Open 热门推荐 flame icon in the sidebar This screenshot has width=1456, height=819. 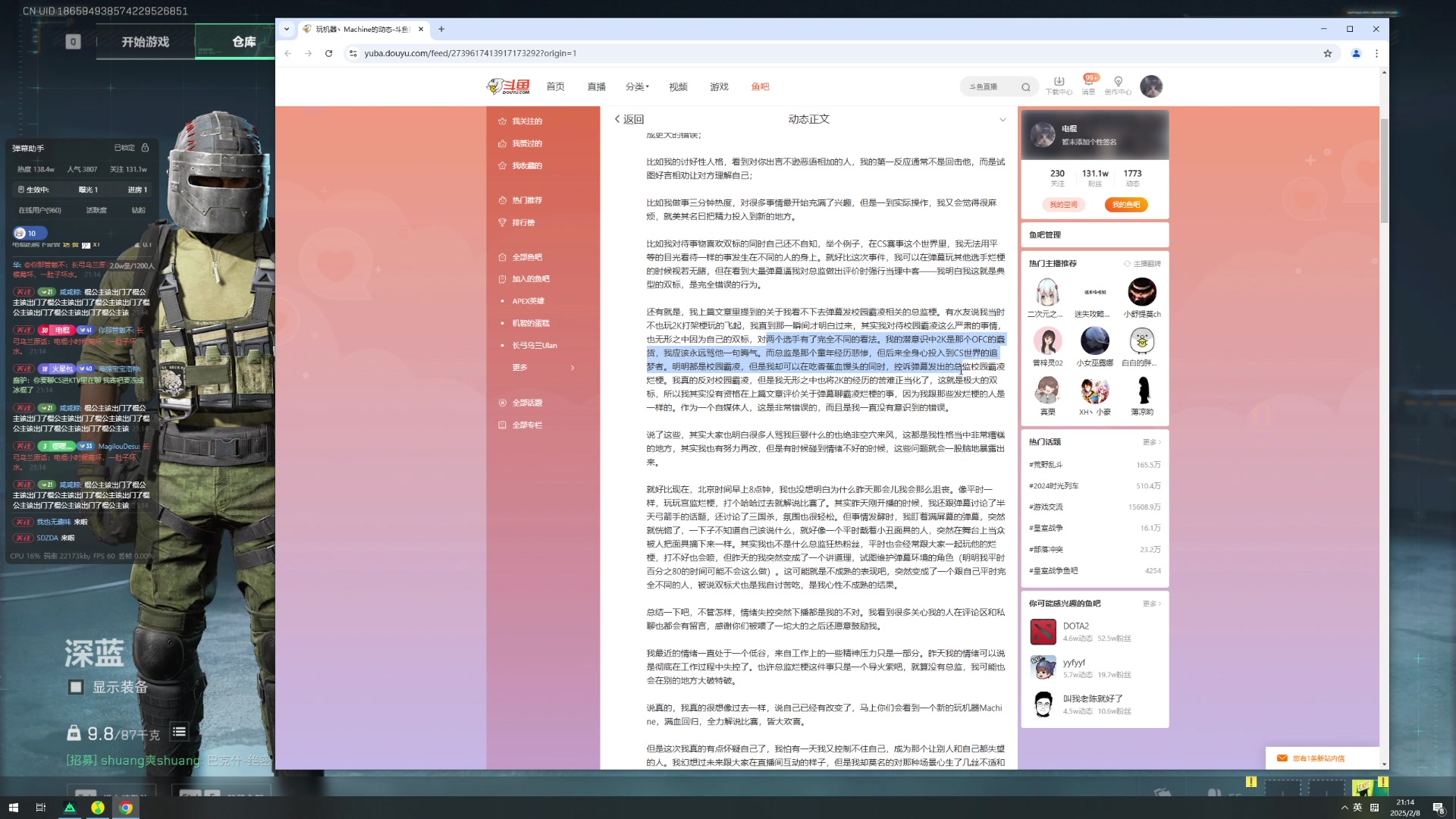pyautogui.click(x=501, y=199)
